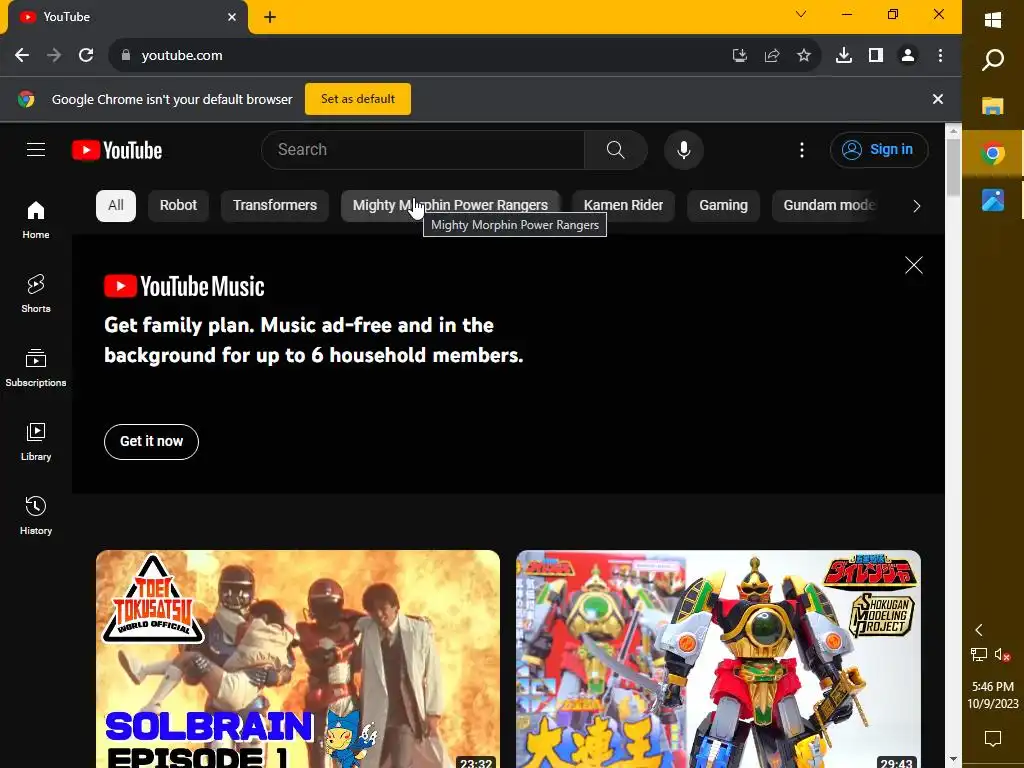Click the muted volume tray icon
Viewport: 1024px width, 768px height.
point(1002,654)
